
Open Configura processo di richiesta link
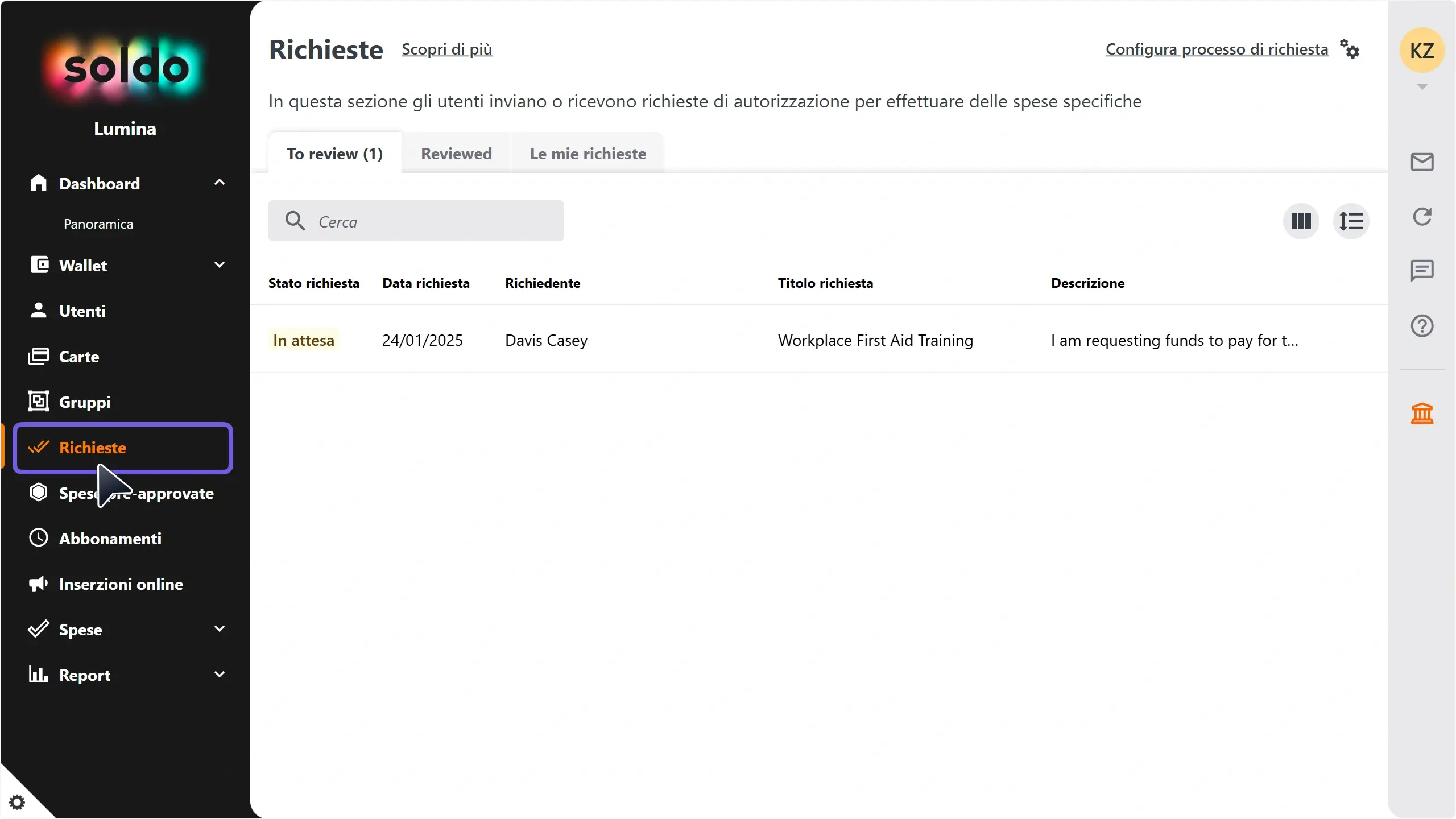tap(1217, 49)
